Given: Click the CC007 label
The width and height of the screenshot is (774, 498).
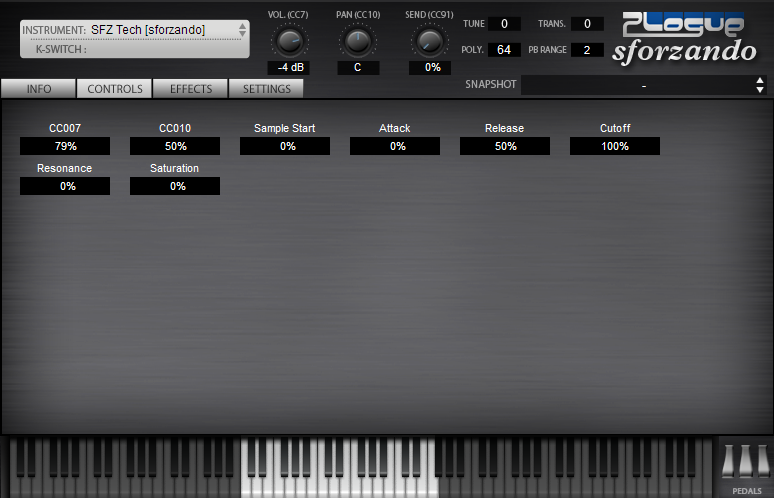Looking at the screenshot, I should tap(65, 128).
